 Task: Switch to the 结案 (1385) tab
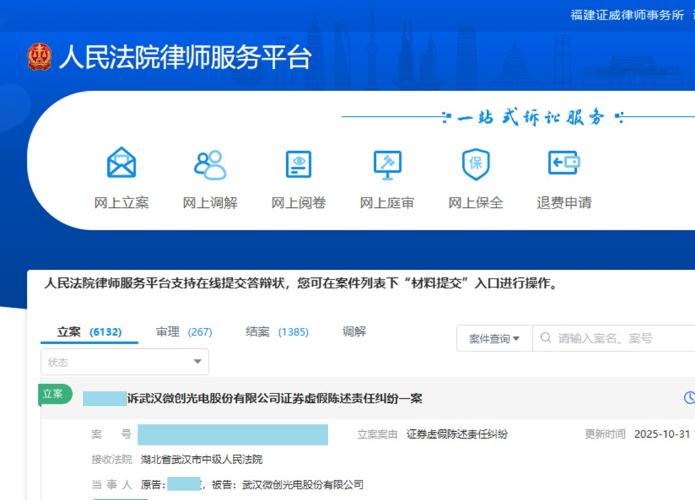click(277, 332)
